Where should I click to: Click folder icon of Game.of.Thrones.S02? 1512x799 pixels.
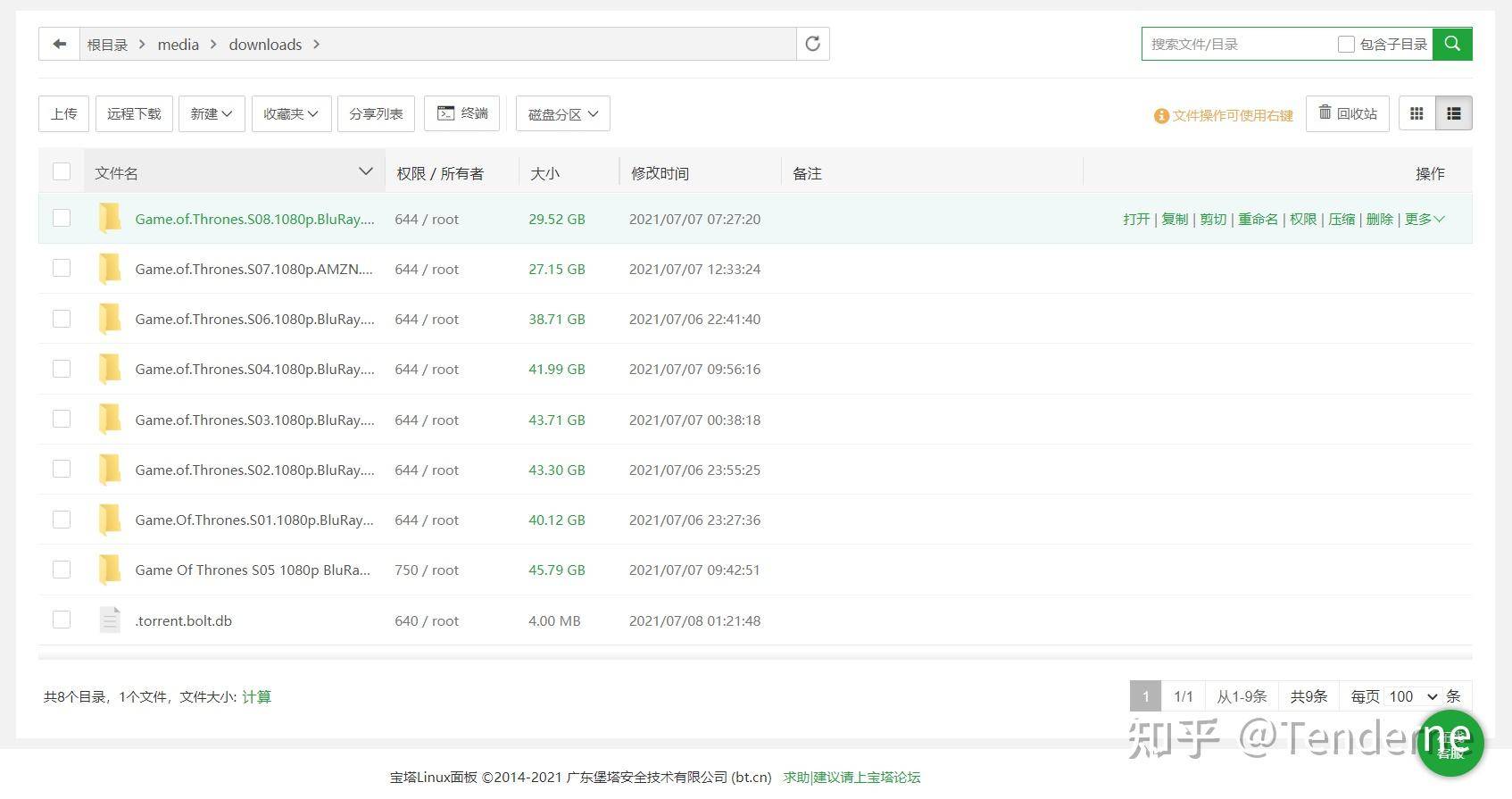pyautogui.click(x=110, y=469)
